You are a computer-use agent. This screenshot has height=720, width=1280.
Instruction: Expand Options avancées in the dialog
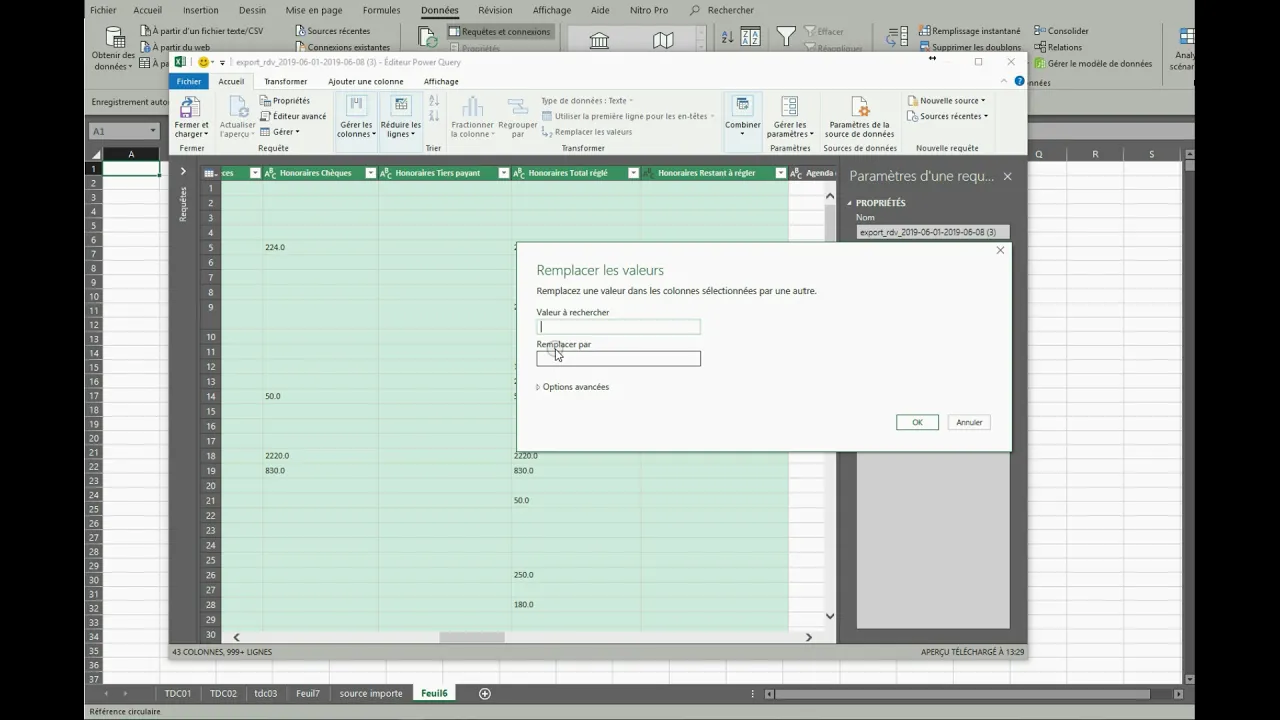tap(572, 387)
